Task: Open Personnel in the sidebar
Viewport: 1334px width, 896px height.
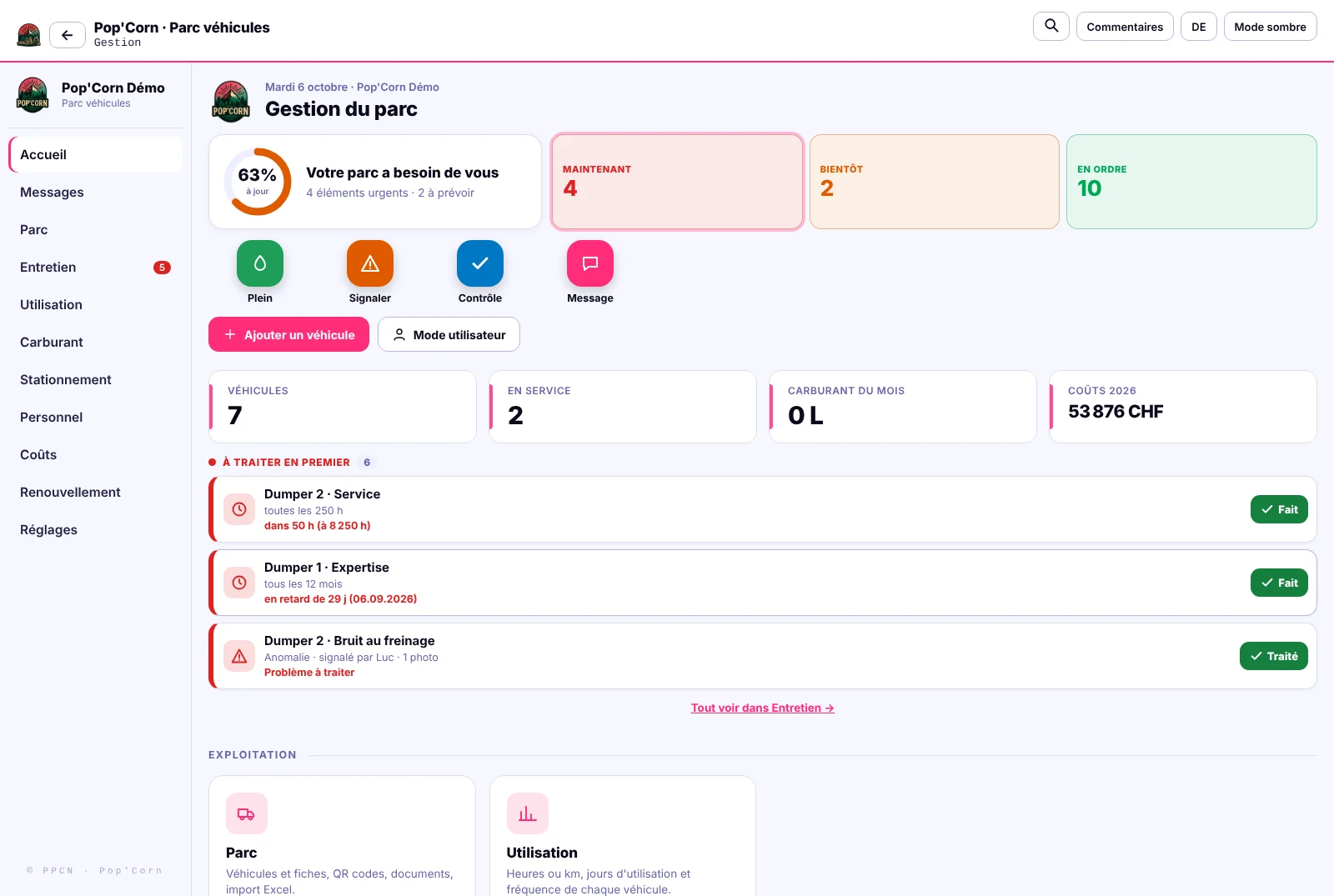Action: point(95,418)
